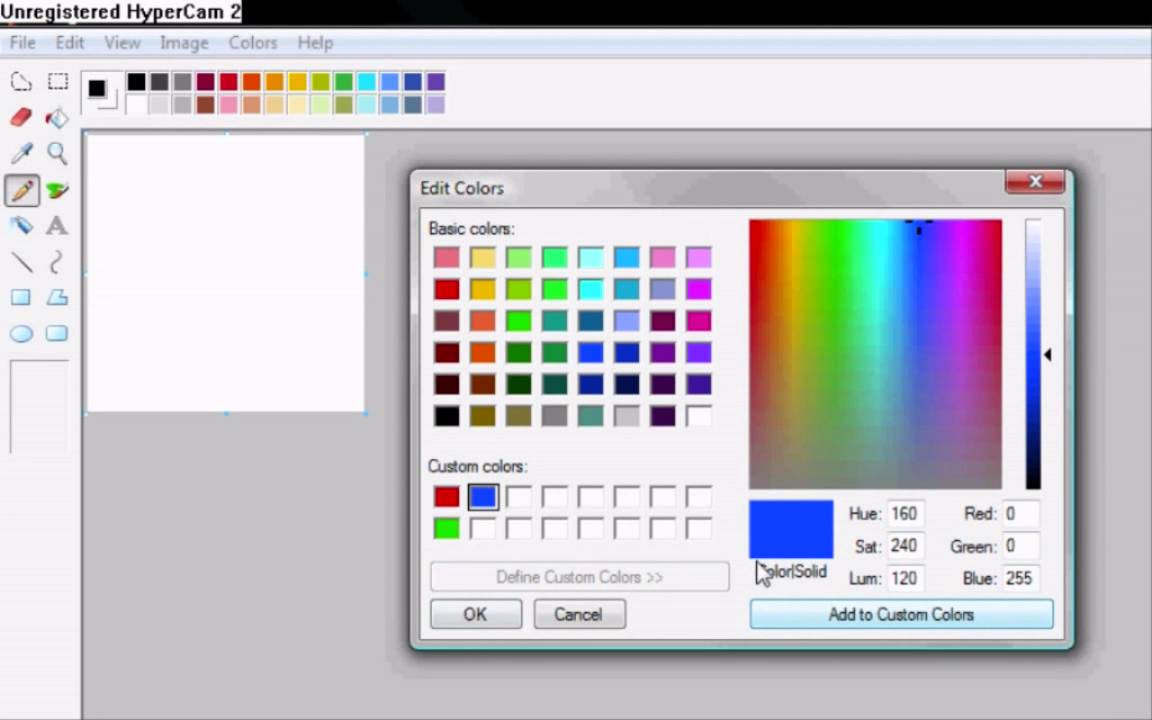Close the Edit Colors dialog
Screen dimensions: 1152x720
(1034, 181)
